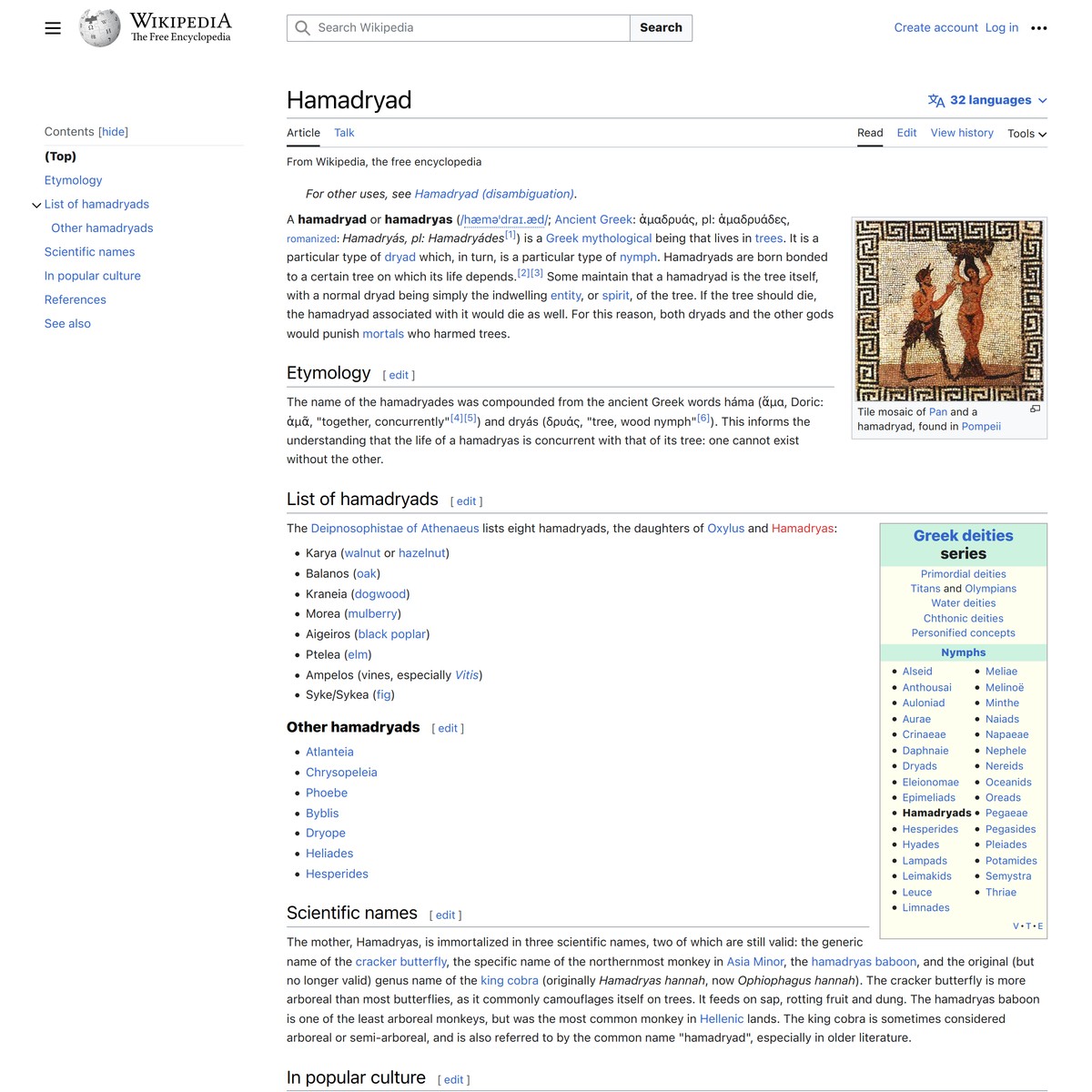Switch to Edit mode
This screenshot has width=1092, height=1092.
click(x=906, y=133)
